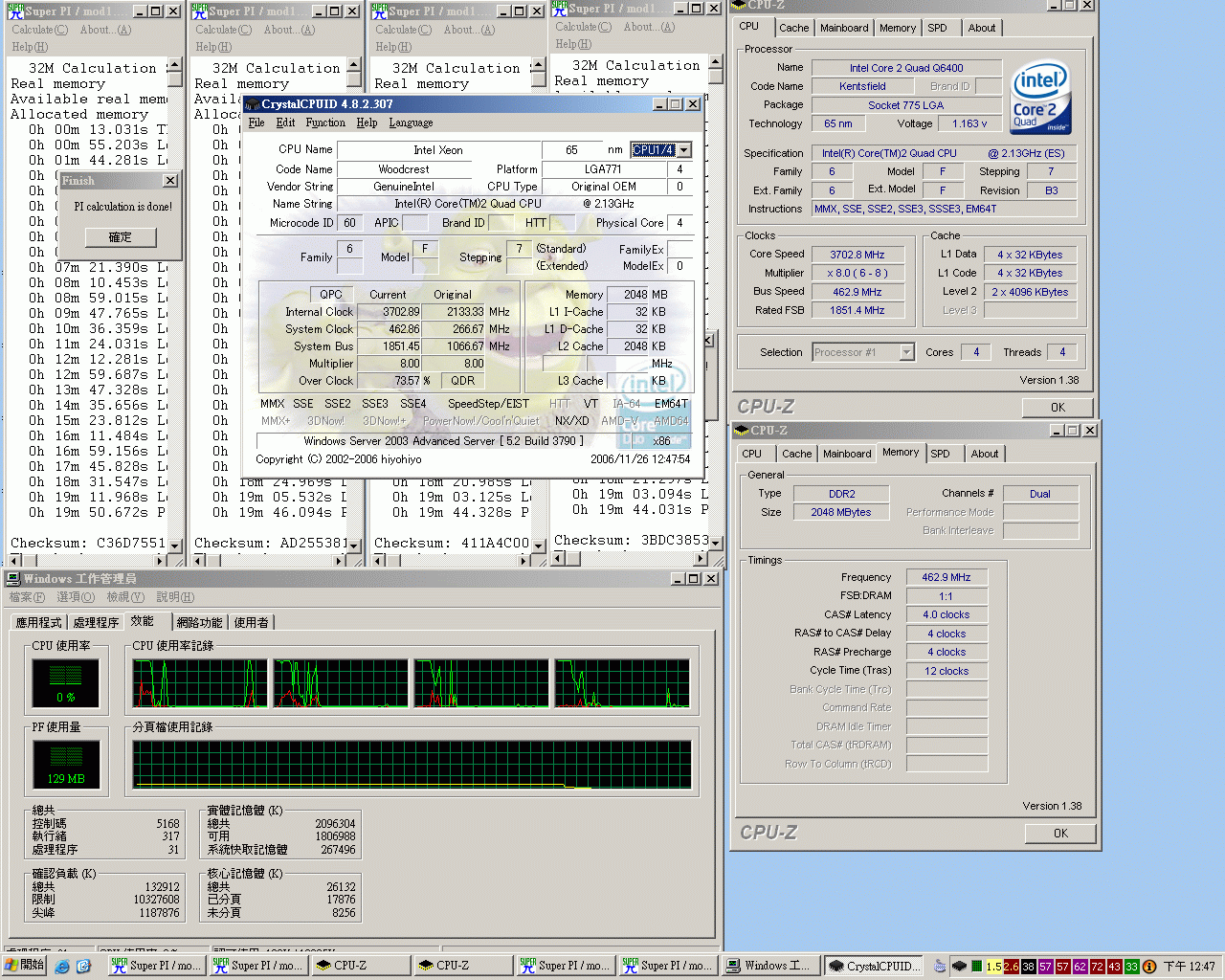Click the CAS# Latency value 4.0 clocks

946,614
